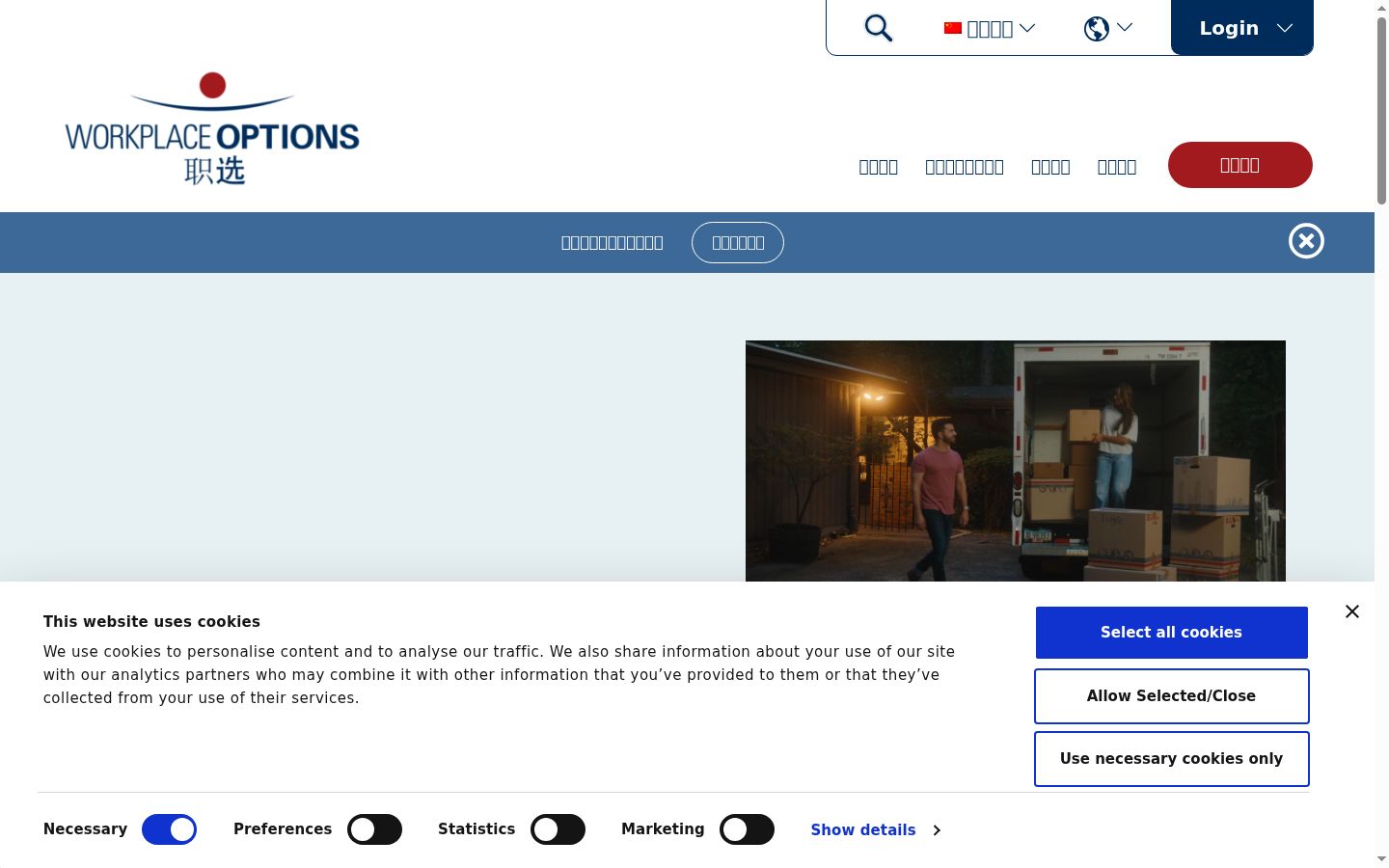Enable the Marketing cookies switch
The width and height of the screenshot is (1389, 868).
[747, 829]
